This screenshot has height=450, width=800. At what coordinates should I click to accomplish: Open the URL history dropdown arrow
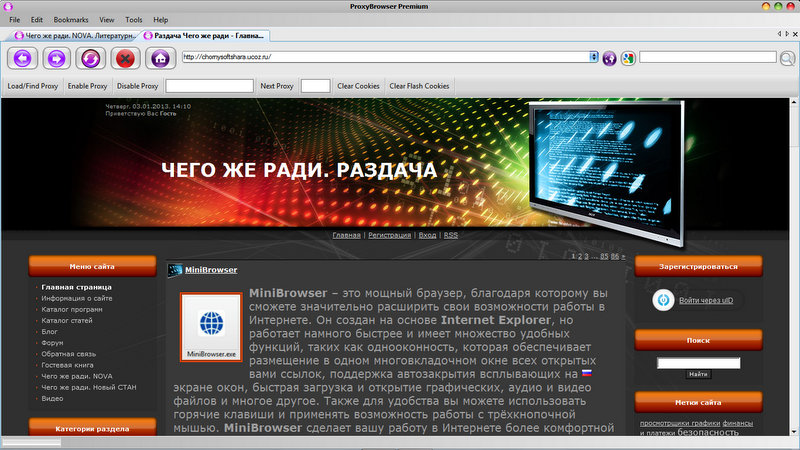[593, 57]
